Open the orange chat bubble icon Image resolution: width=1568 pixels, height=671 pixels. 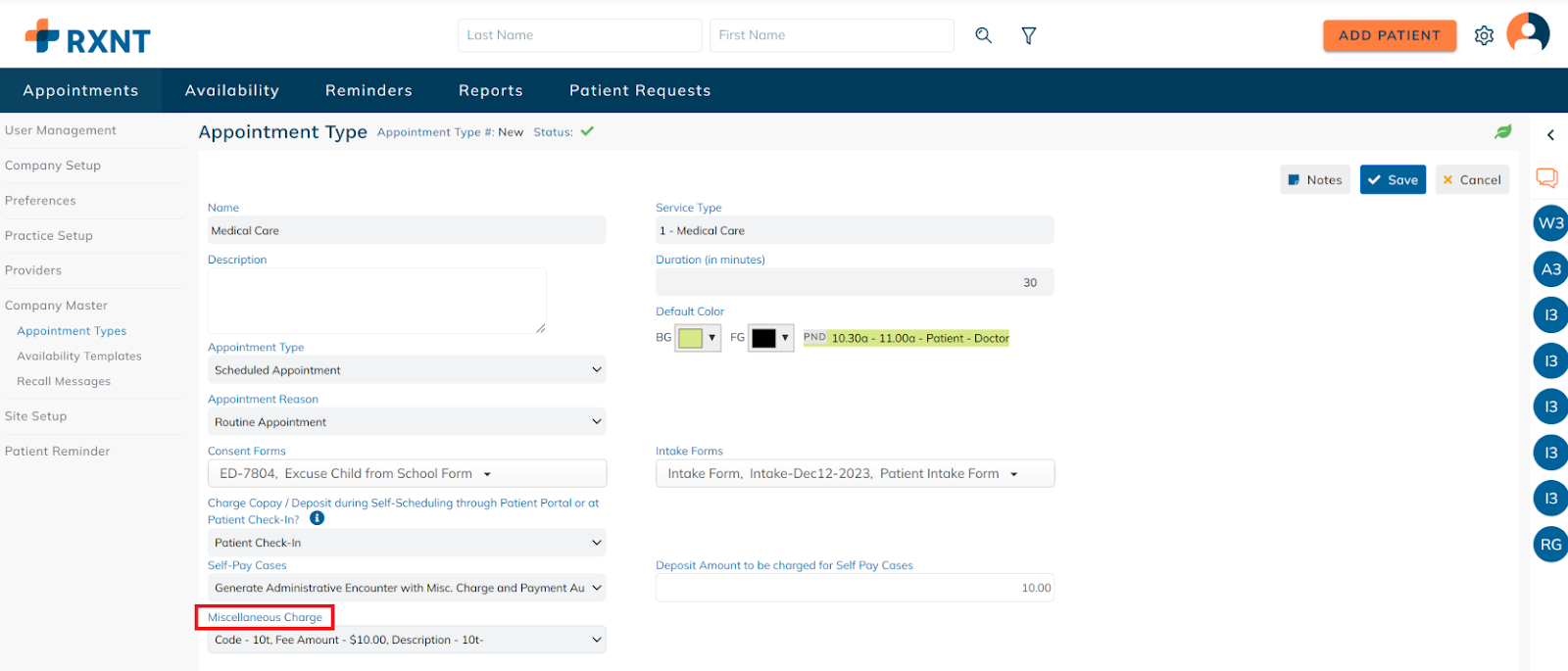(x=1546, y=177)
